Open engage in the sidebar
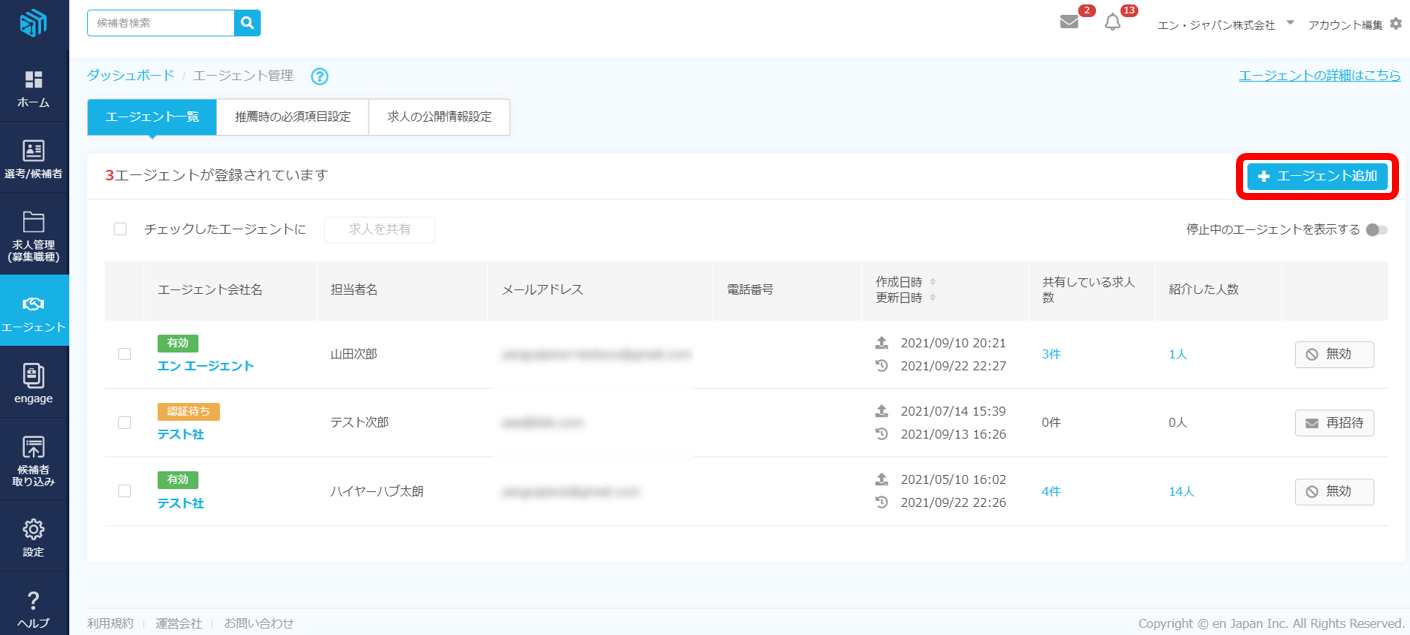1410x635 pixels. point(34,384)
